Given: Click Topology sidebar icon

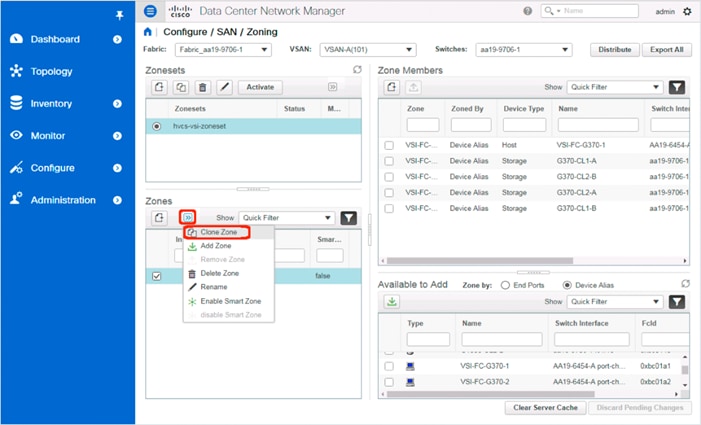Looking at the screenshot, I should [x=16, y=71].
